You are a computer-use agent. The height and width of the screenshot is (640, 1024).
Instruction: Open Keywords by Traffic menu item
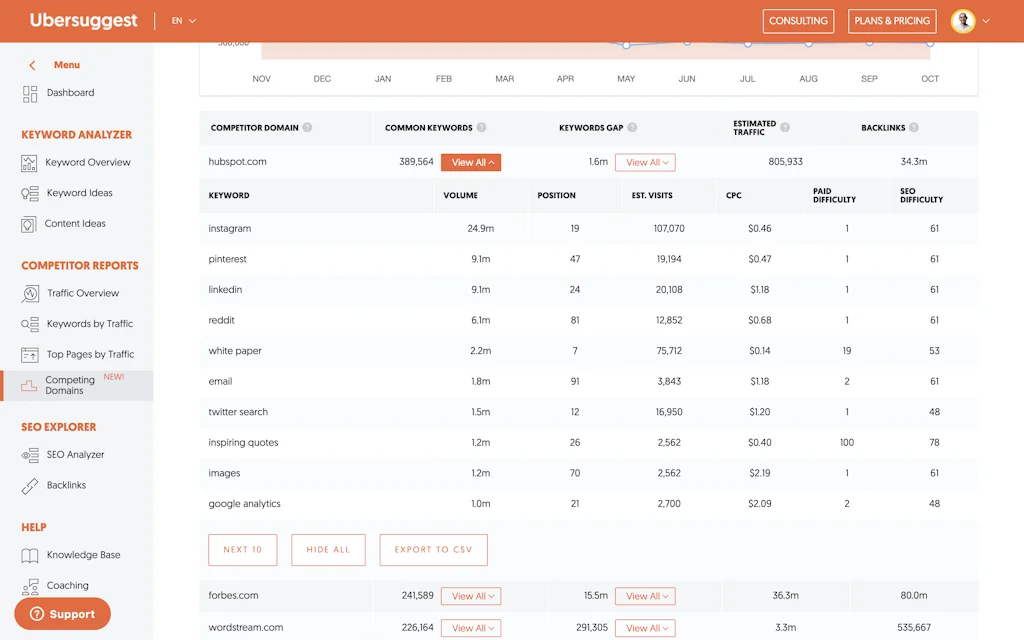[89, 324]
